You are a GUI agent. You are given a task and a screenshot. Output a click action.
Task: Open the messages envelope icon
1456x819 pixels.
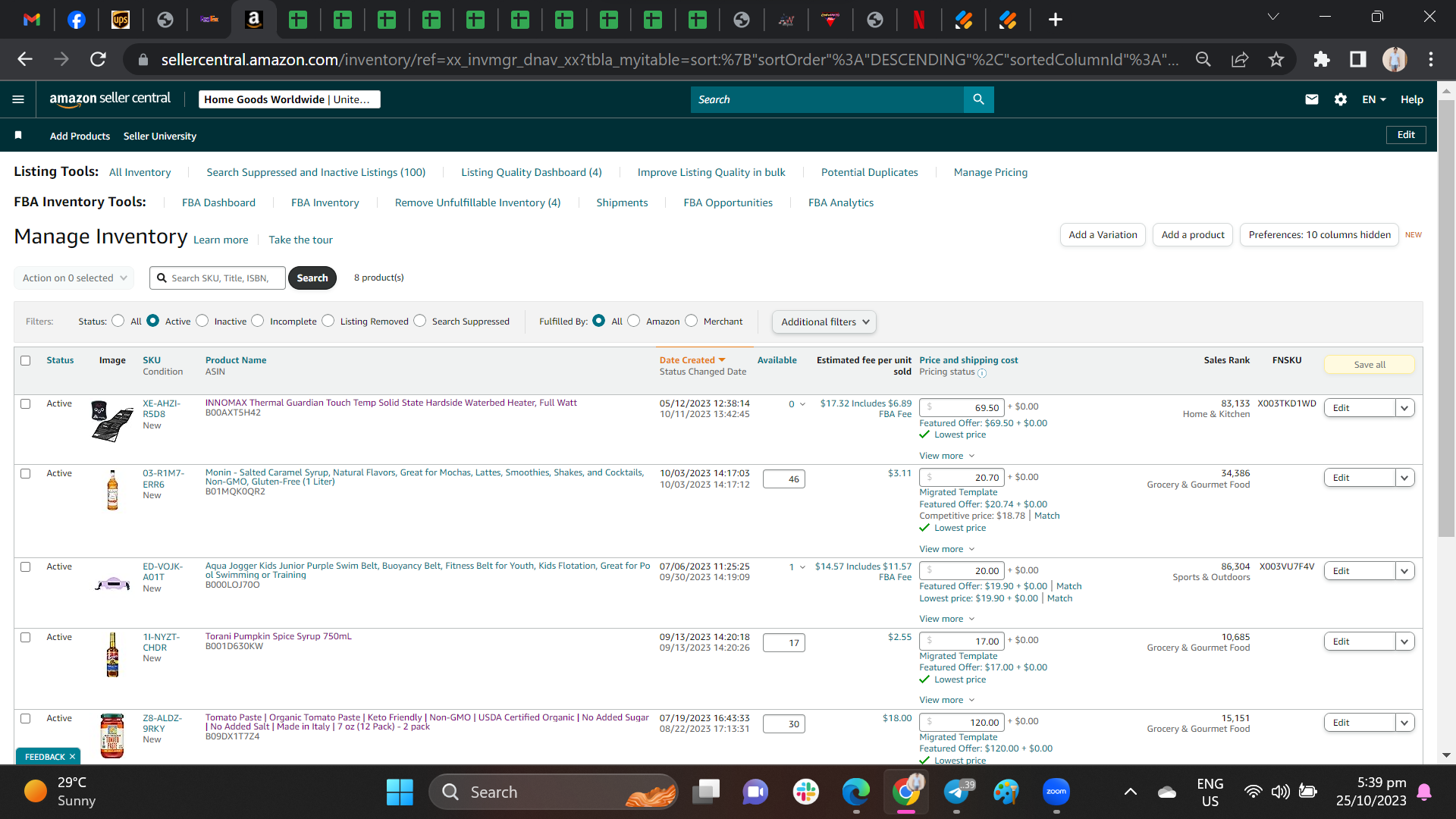click(x=1312, y=99)
